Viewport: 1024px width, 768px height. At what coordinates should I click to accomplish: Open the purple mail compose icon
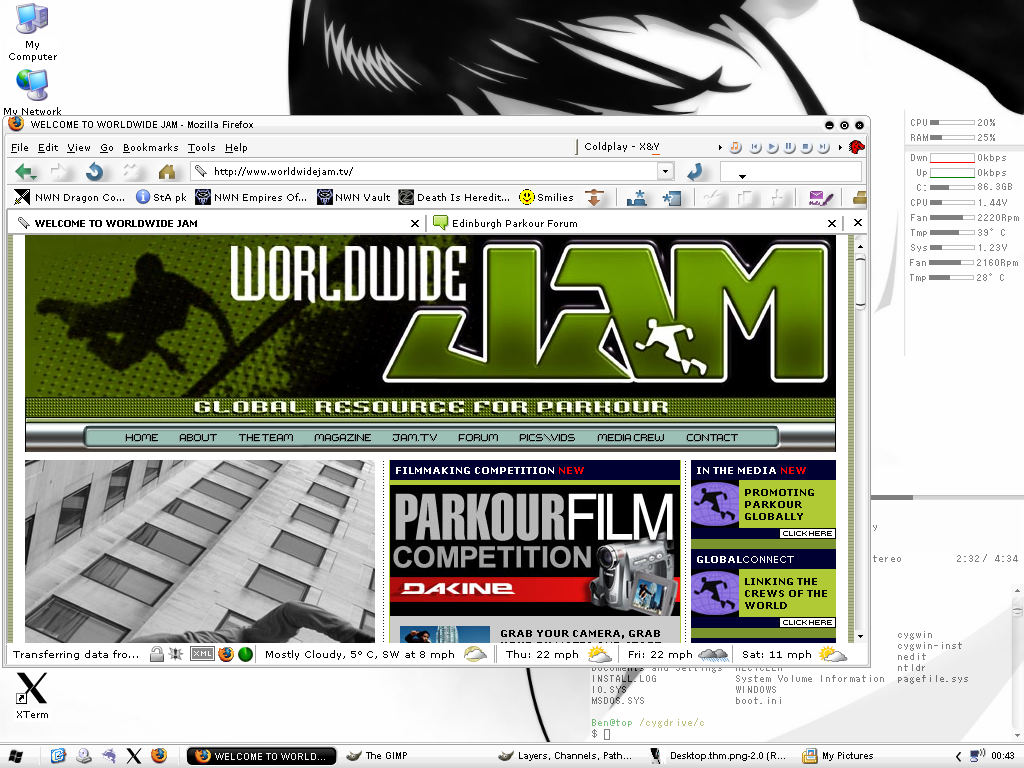coord(821,197)
